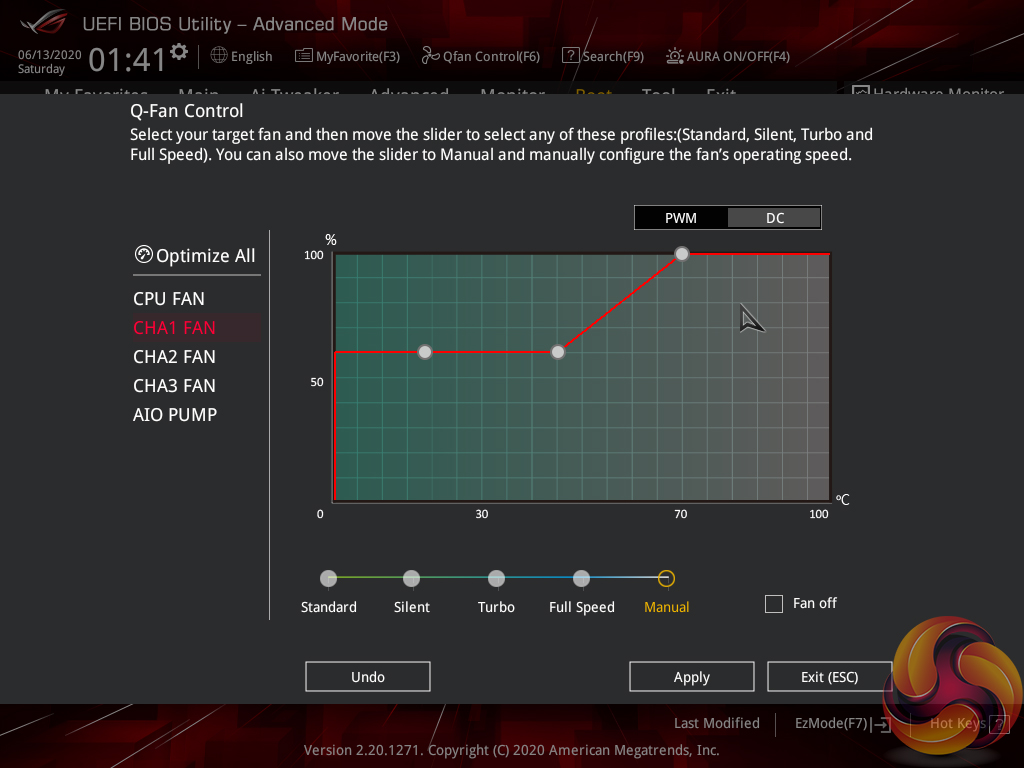Switch fan mode to PWM
This screenshot has width=1024, height=768.
tap(680, 218)
